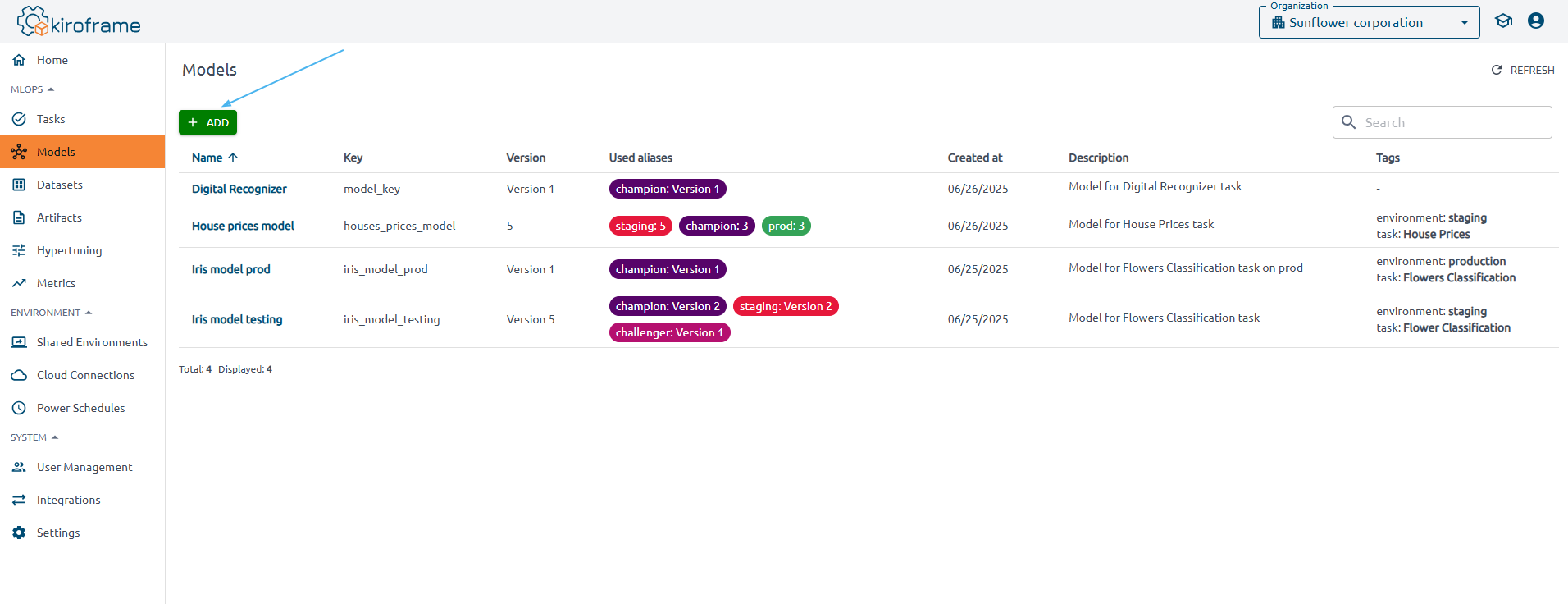Open the user profile account icon
The image size is (1568, 604).
[x=1535, y=21]
